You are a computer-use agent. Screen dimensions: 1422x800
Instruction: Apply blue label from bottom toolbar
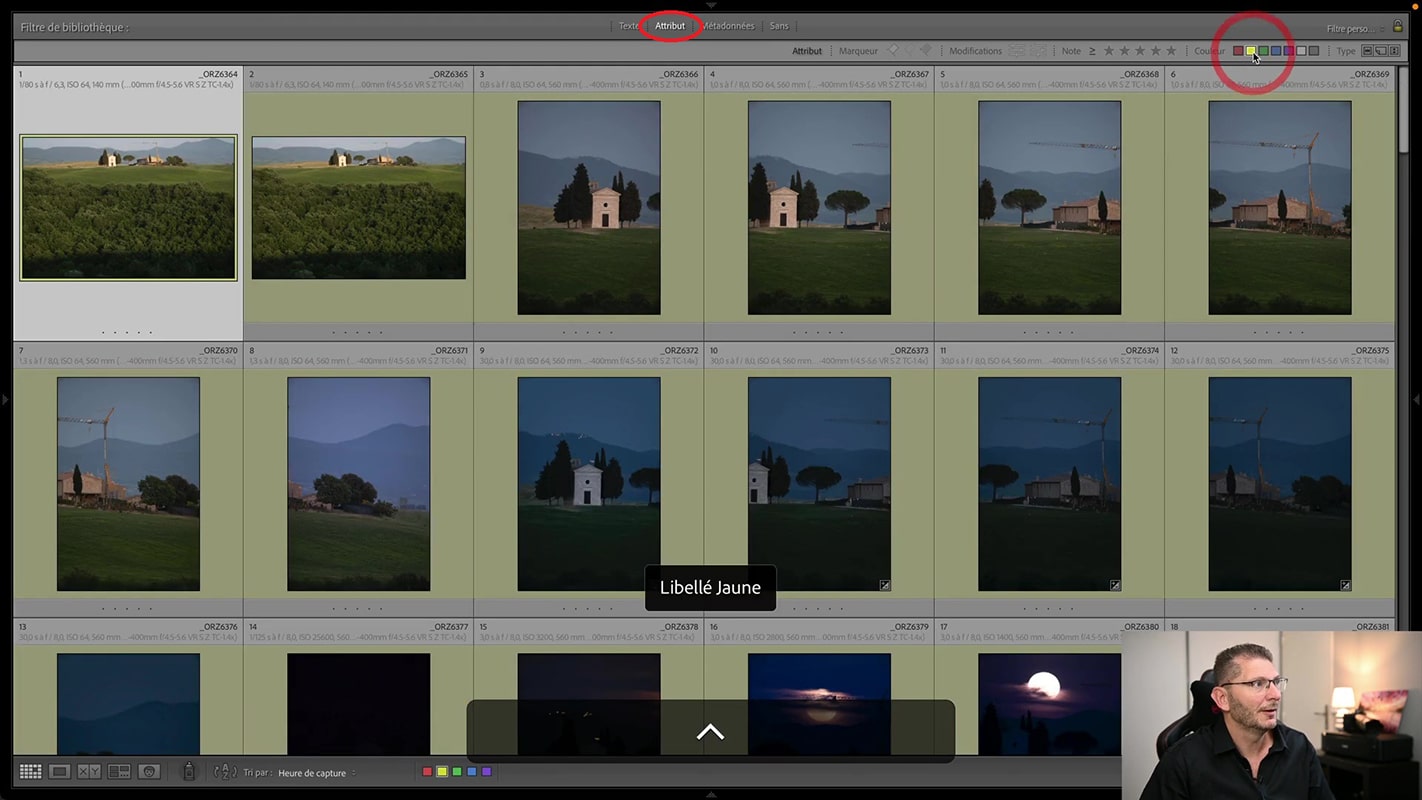(x=472, y=772)
